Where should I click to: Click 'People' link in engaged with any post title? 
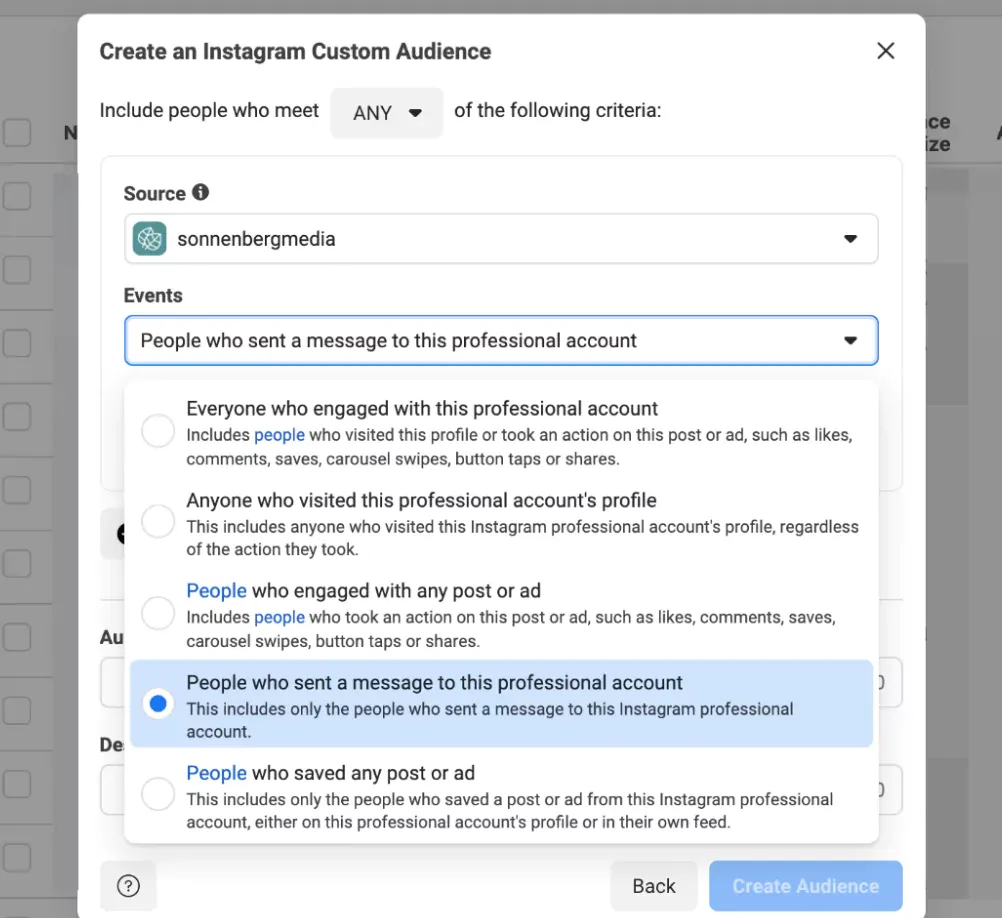pos(217,591)
